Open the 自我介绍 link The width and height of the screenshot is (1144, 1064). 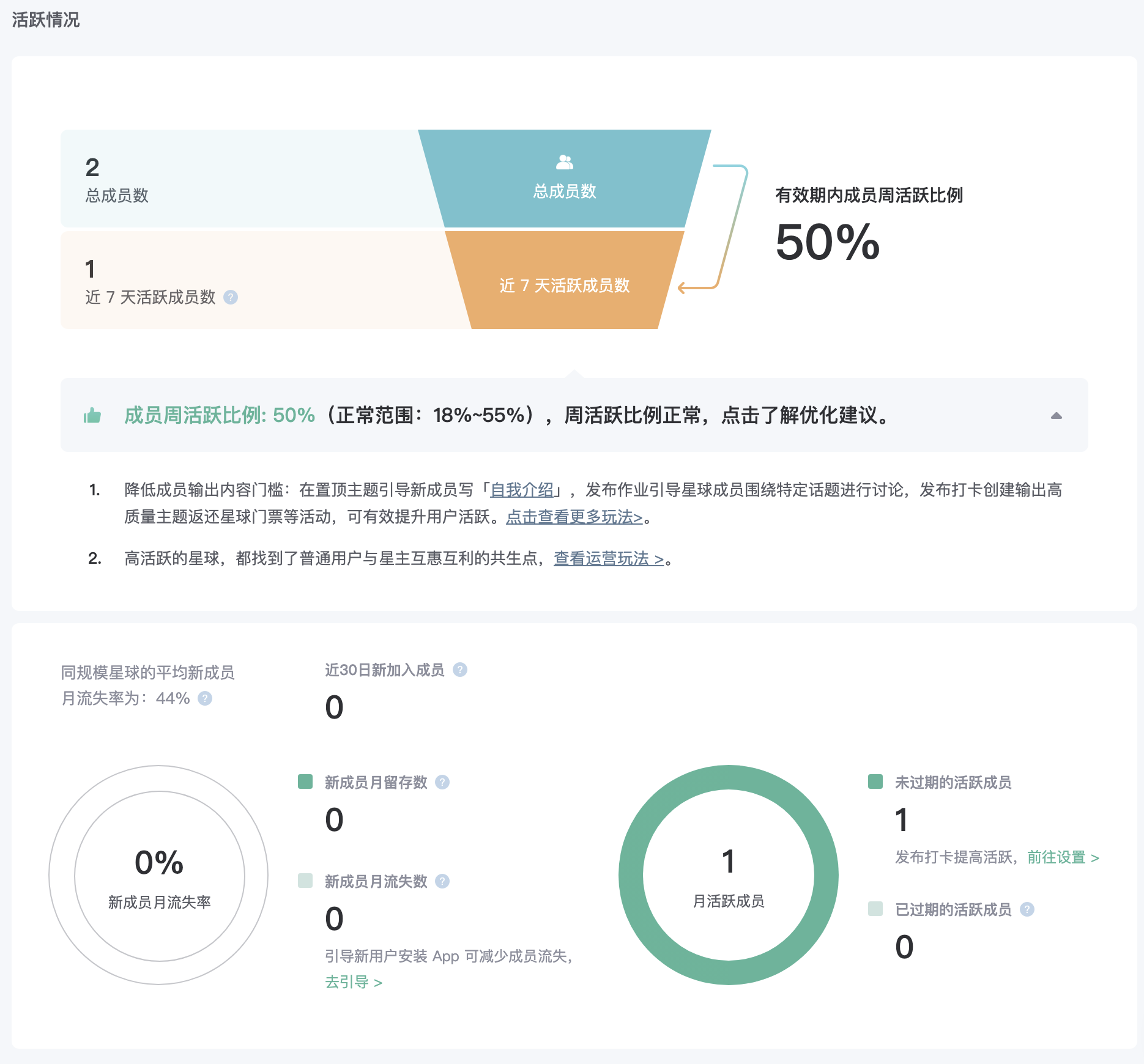click(x=522, y=490)
